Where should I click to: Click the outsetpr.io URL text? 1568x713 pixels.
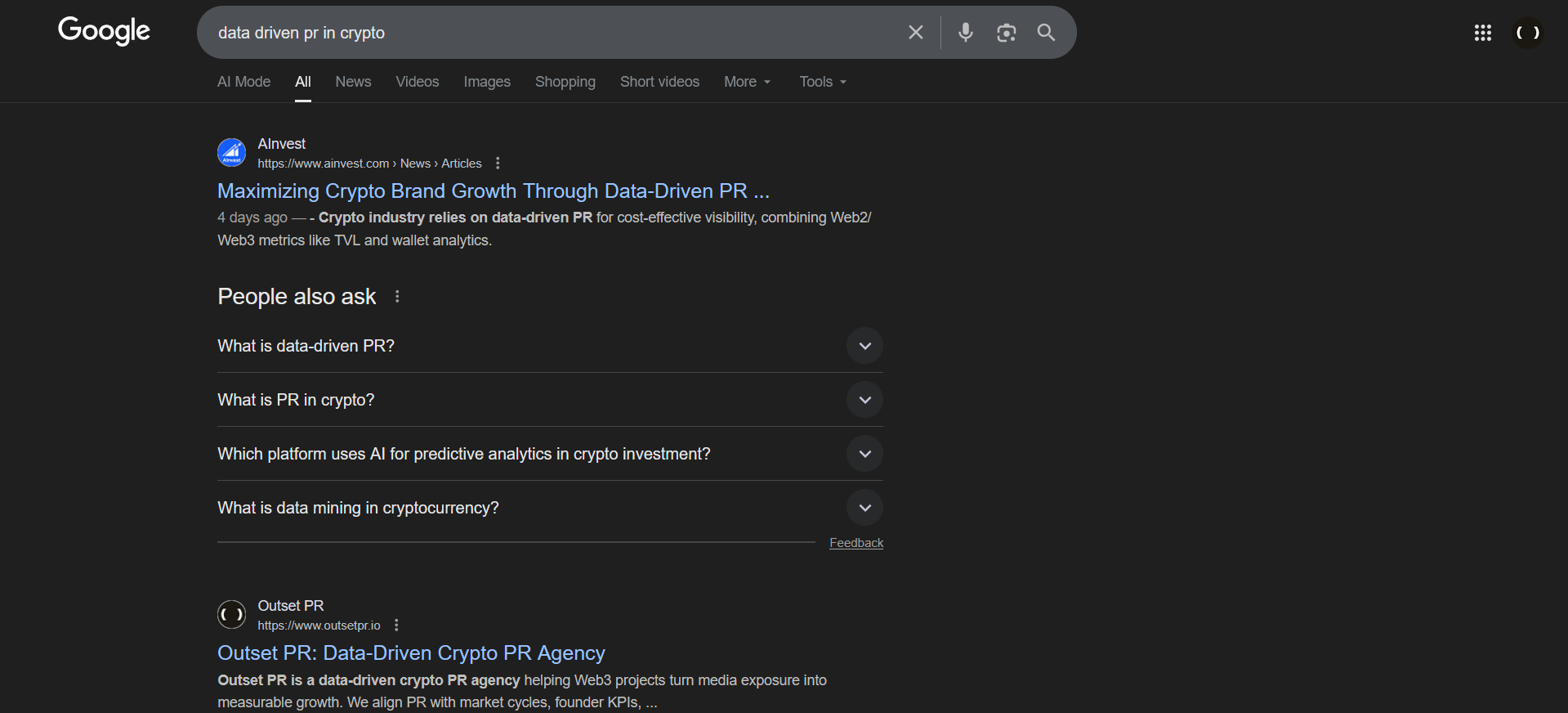pos(319,626)
